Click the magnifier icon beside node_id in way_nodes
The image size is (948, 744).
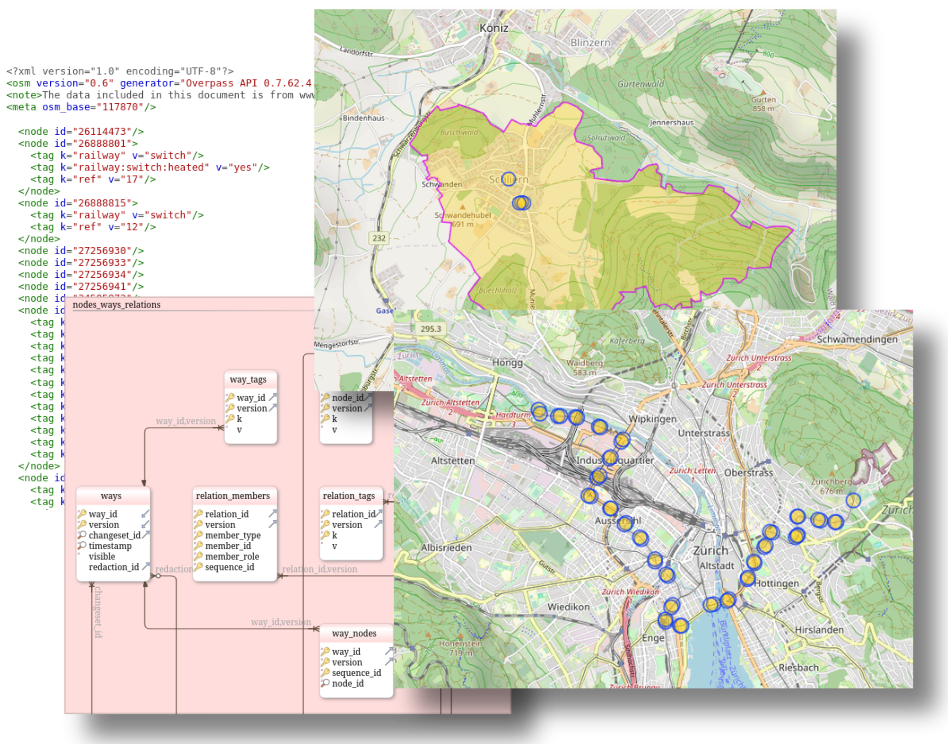pyautogui.click(x=325, y=684)
